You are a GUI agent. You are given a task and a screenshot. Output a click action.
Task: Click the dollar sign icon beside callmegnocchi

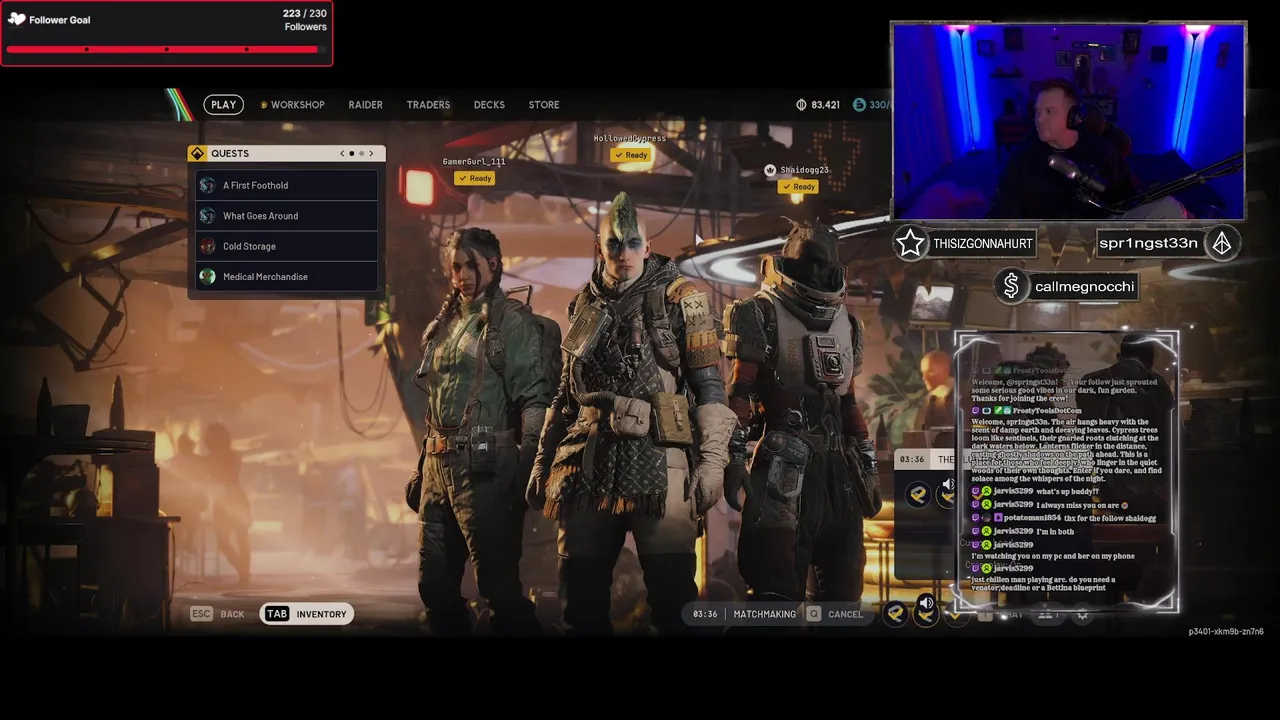1011,286
